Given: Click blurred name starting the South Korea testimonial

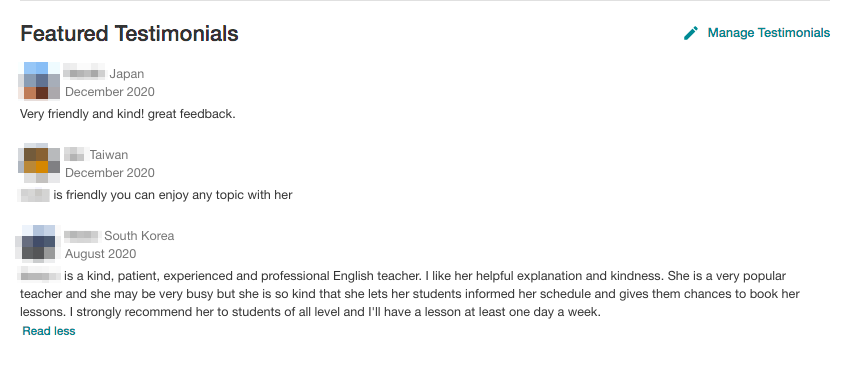Looking at the screenshot, I should tap(39, 276).
